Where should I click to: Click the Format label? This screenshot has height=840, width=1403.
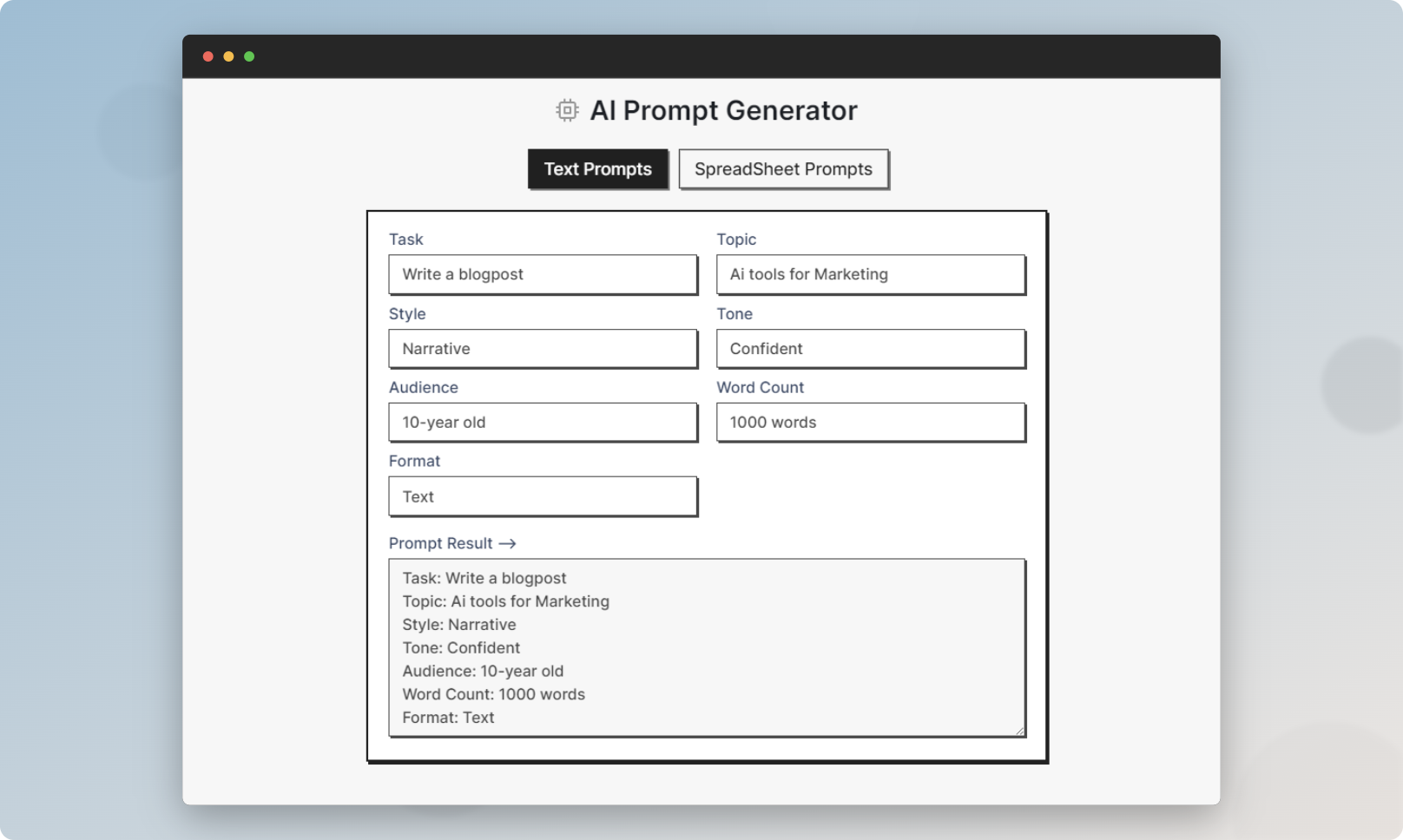pos(414,462)
